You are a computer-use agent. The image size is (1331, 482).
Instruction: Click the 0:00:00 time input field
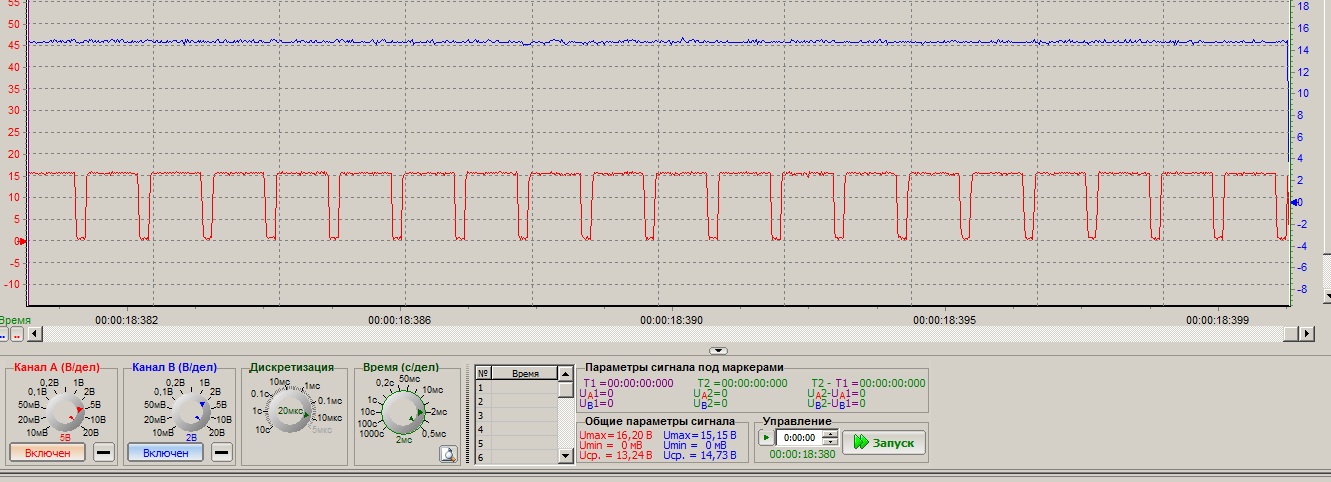coord(799,438)
